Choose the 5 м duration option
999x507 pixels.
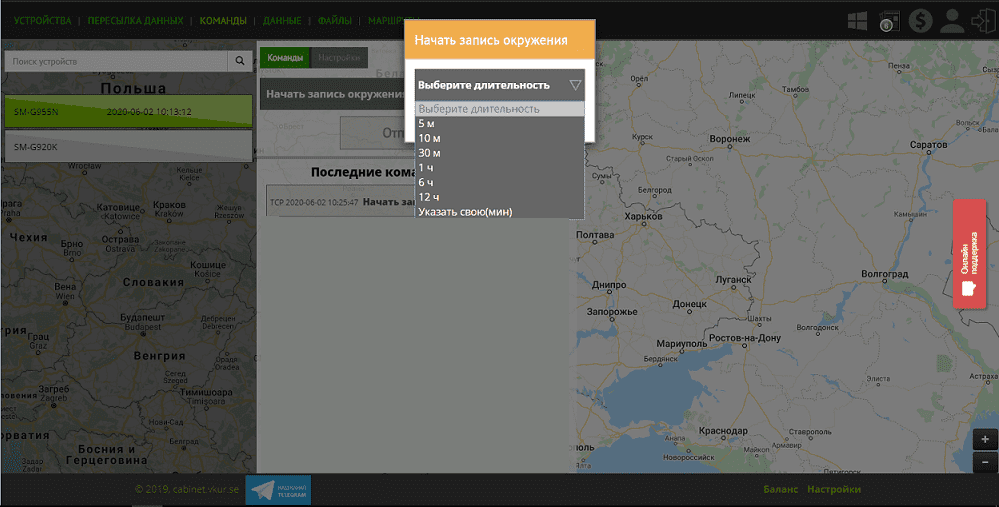[x=427, y=123]
